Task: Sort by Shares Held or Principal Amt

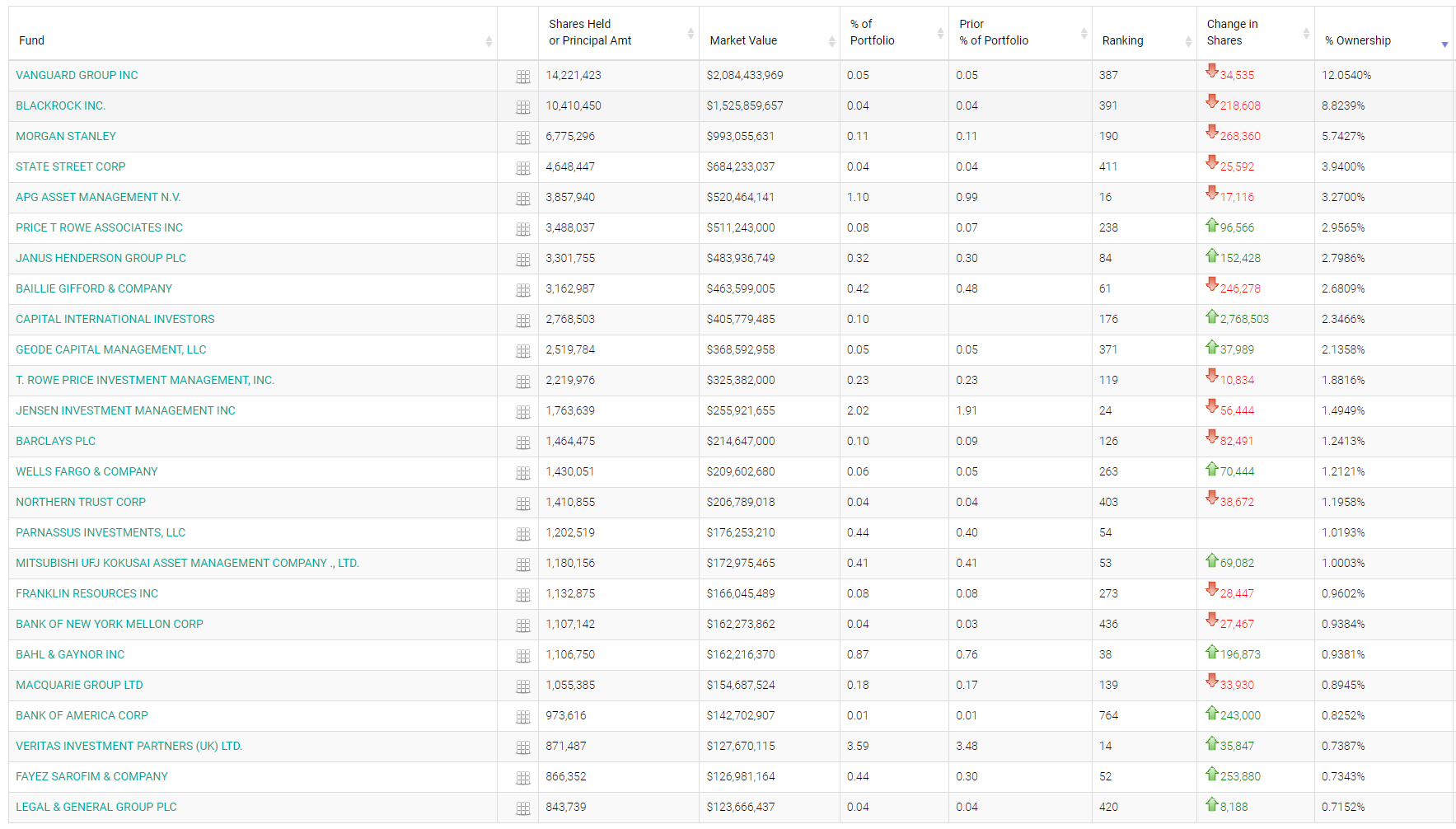Action: pyautogui.click(x=619, y=34)
